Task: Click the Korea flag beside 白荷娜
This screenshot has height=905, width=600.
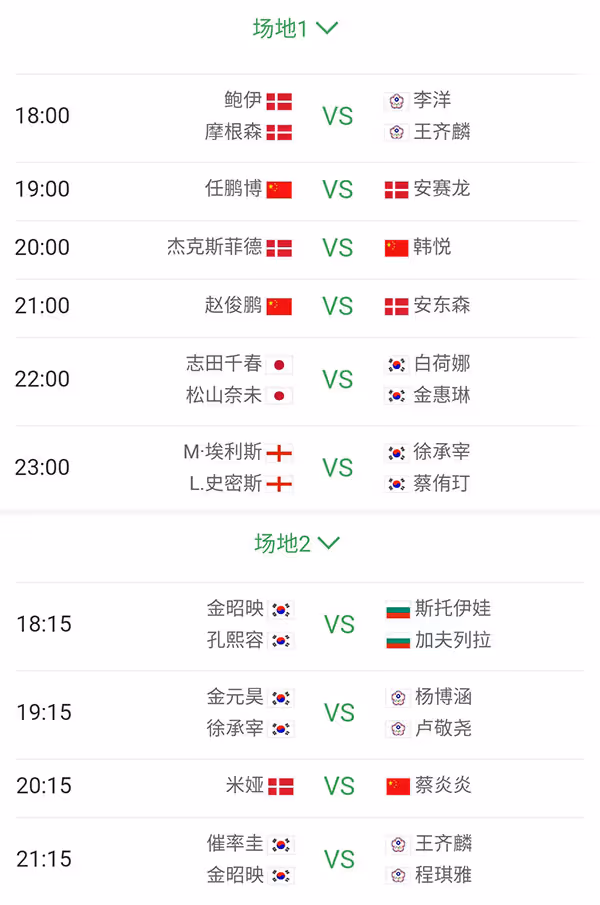Action: click(396, 365)
